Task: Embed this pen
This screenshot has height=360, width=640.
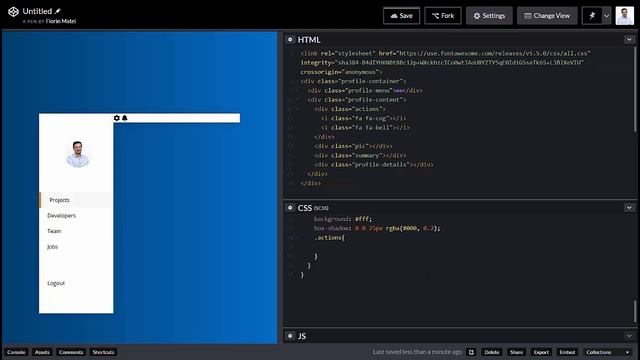Action: tap(567, 352)
